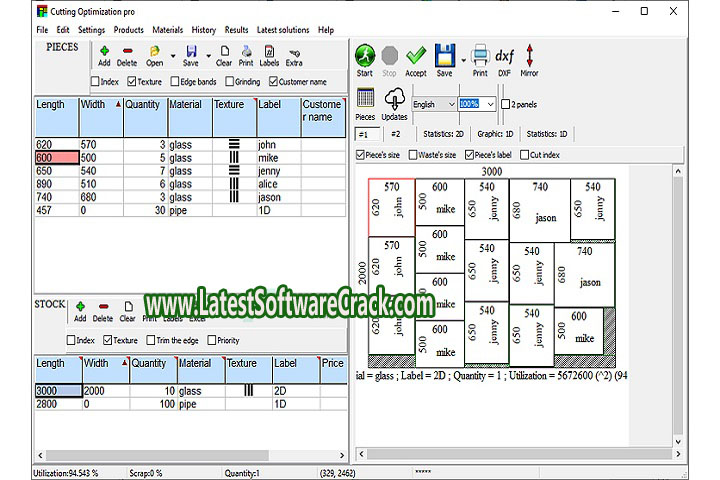The height and width of the screenshot is (480, 720).
Task: Delete the selected piece row
Action: [x=127, y=56]
